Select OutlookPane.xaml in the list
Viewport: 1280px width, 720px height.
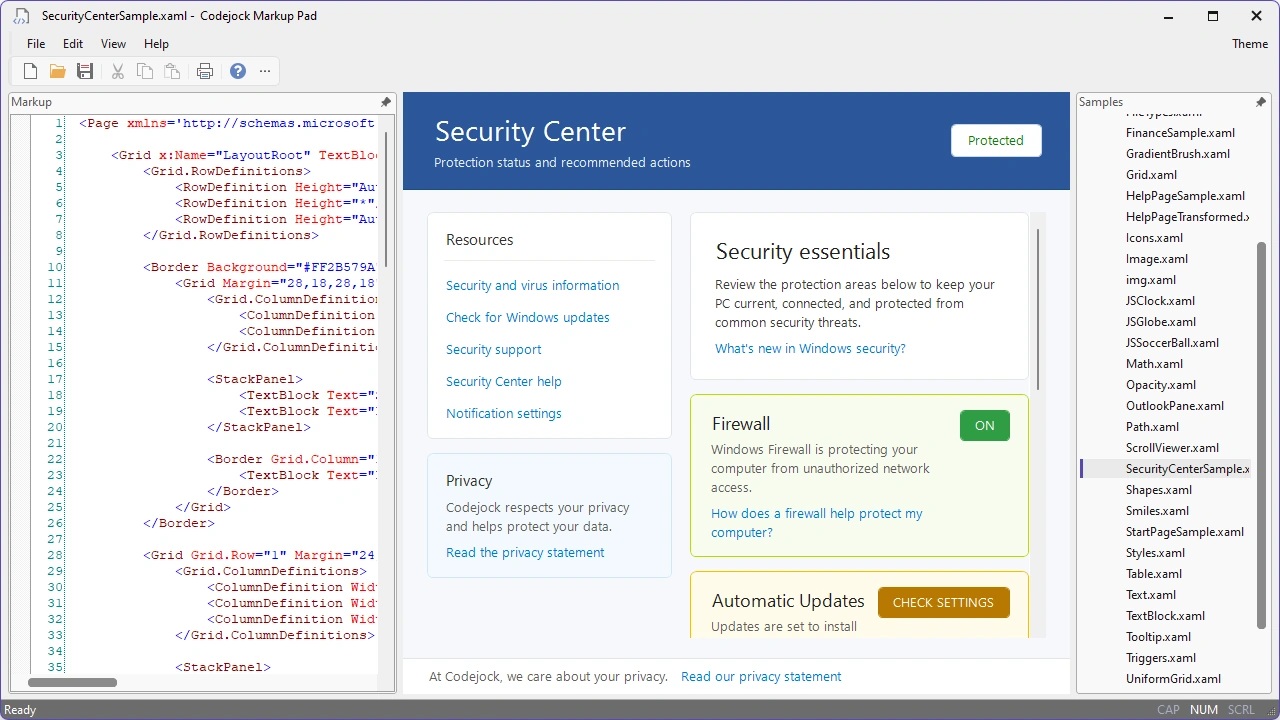click(x=1175, y=406)
